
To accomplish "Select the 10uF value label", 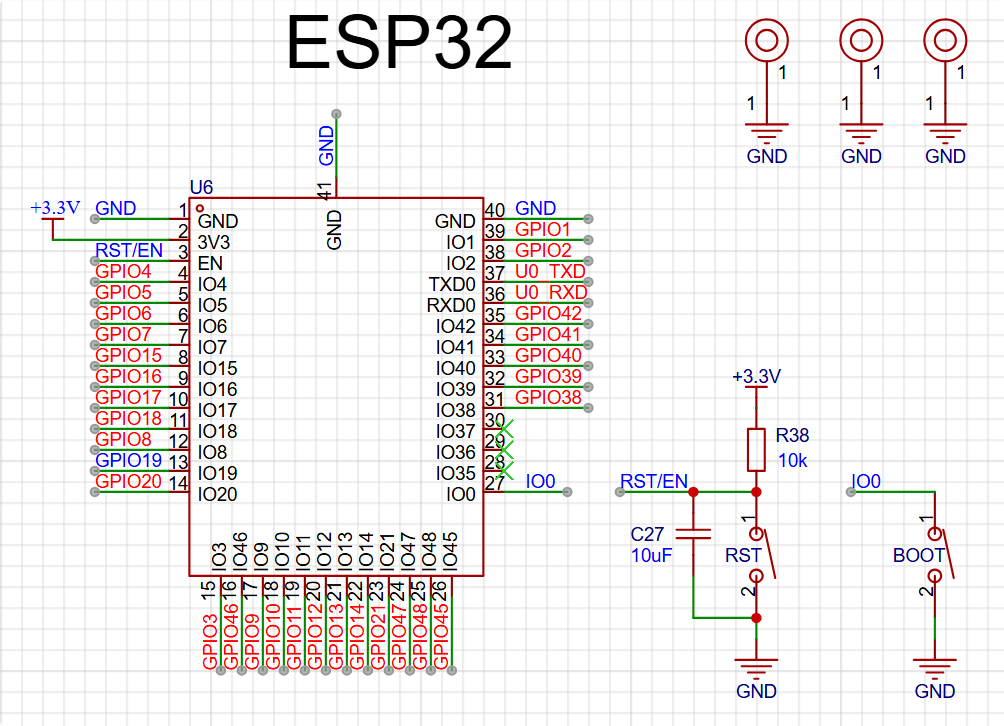I will [x=651, y=555].
